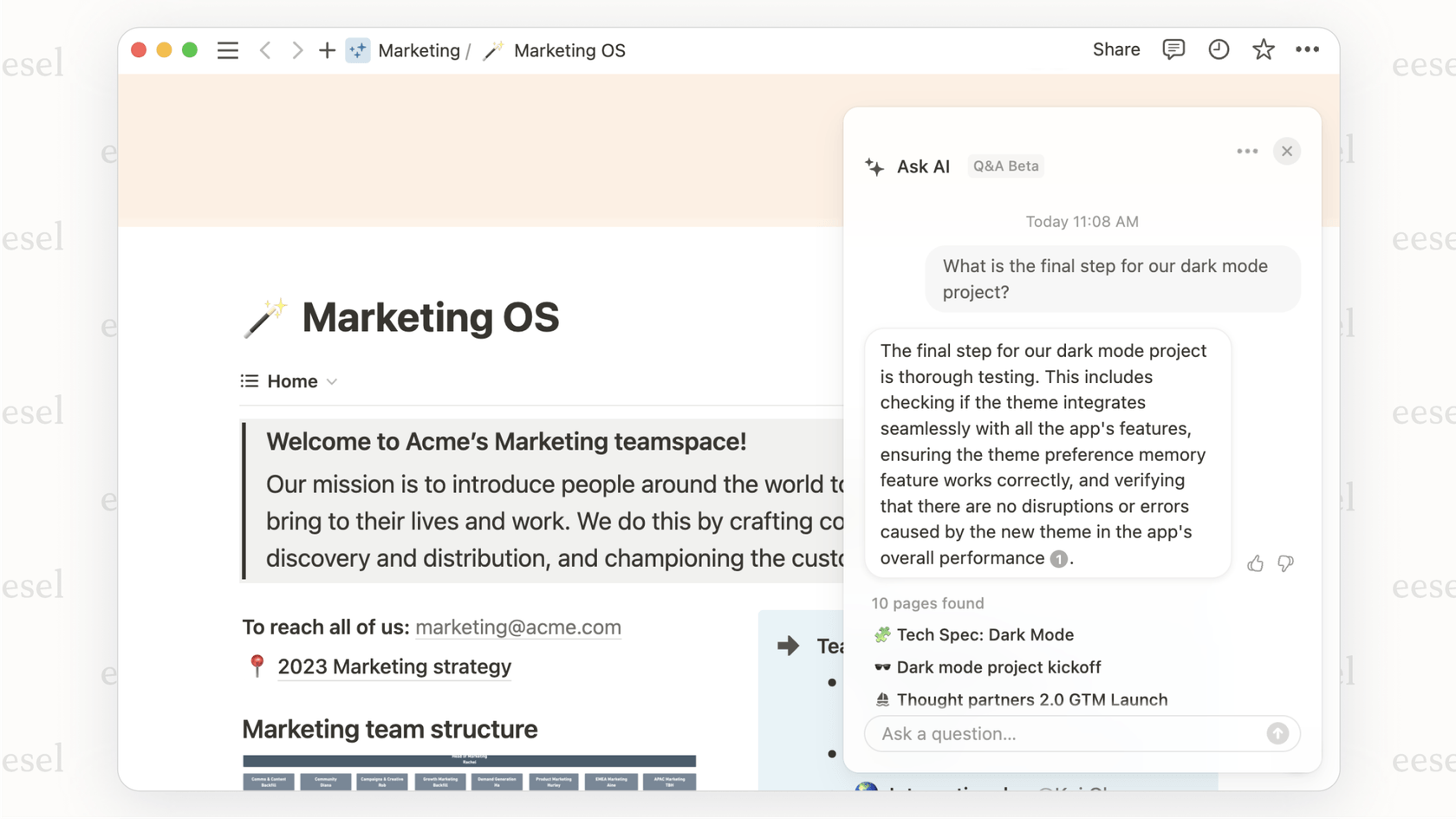
Task: View the page update history
Action: click(x=1219, y=49)
